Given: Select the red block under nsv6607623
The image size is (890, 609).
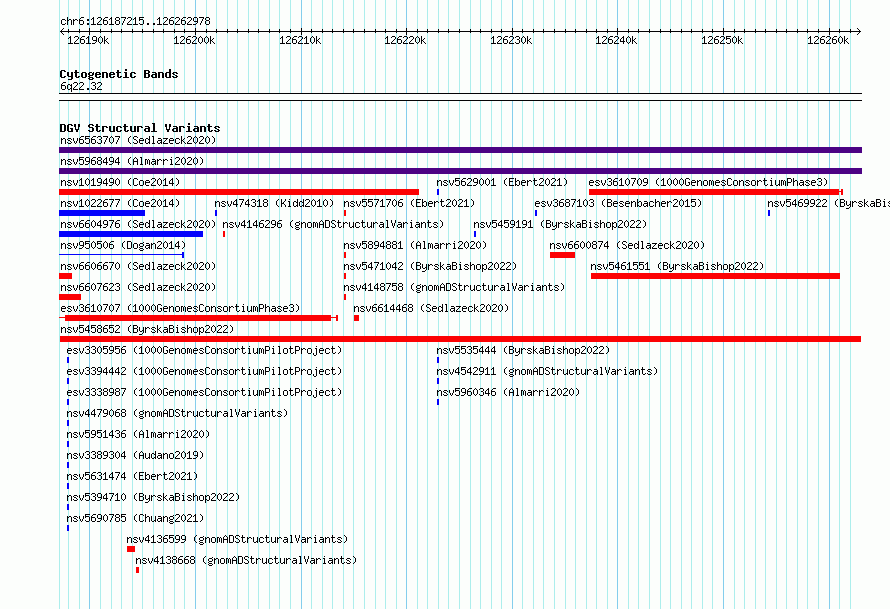Looking at the screenshot, I should click(x=70, y=297).
